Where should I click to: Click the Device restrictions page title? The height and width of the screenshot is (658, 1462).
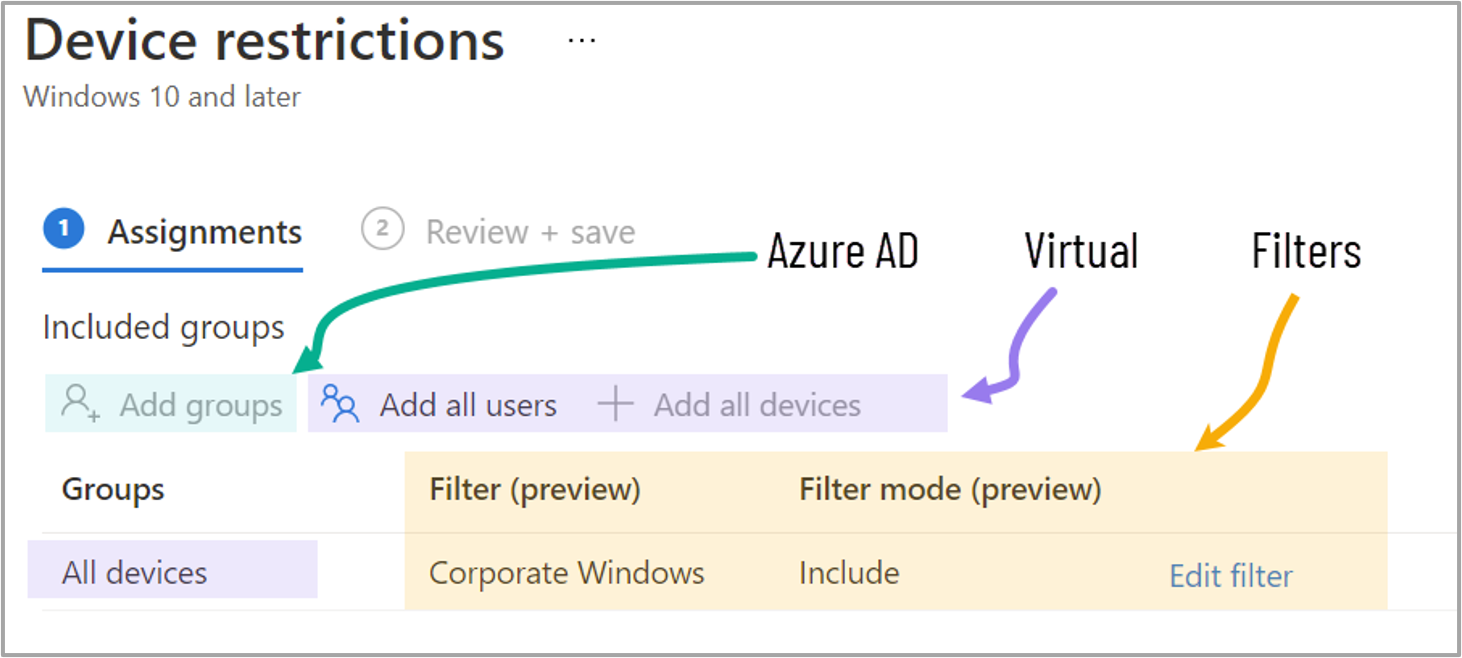[264, 41]
